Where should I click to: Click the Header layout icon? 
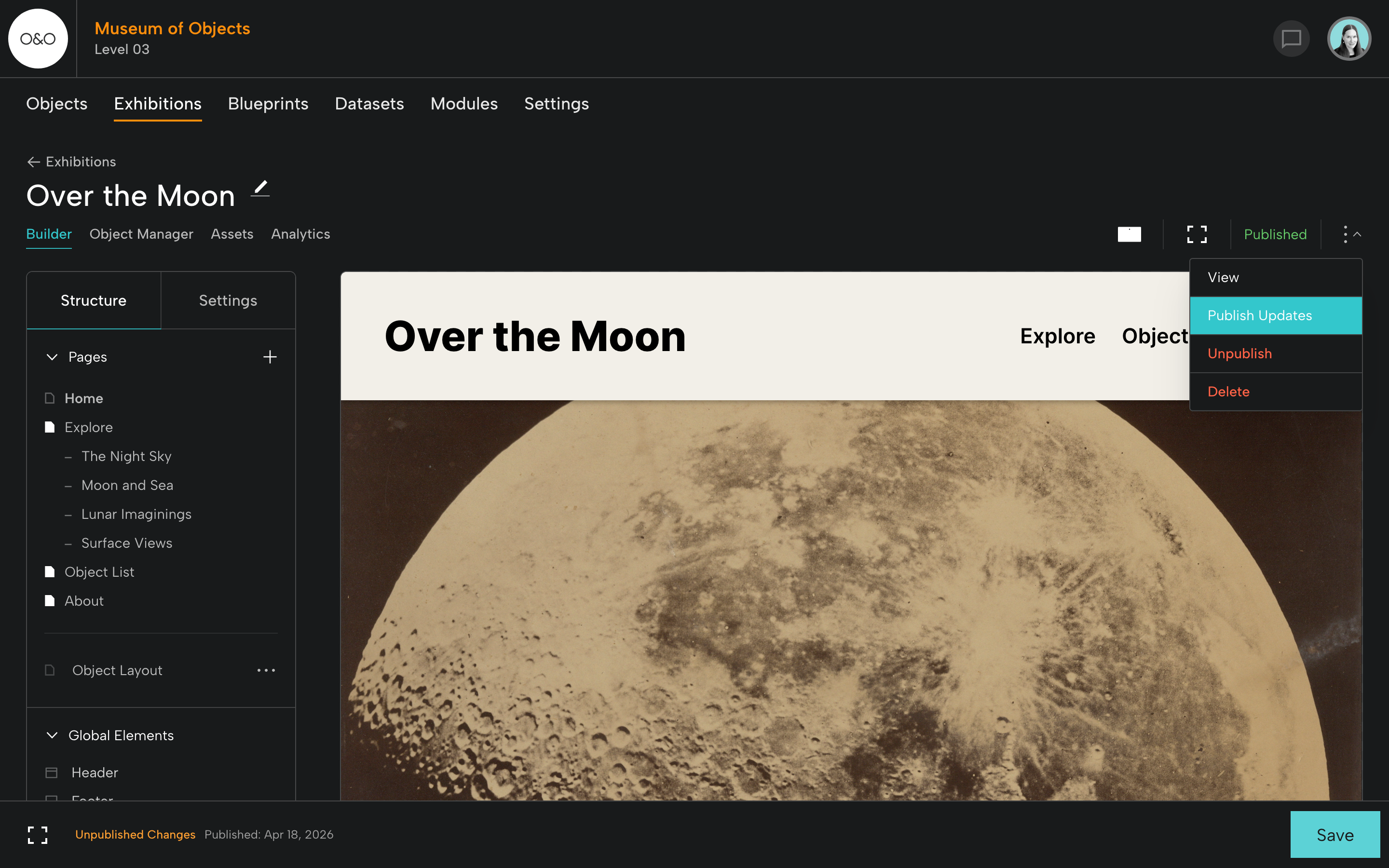[x=51, y=773]
